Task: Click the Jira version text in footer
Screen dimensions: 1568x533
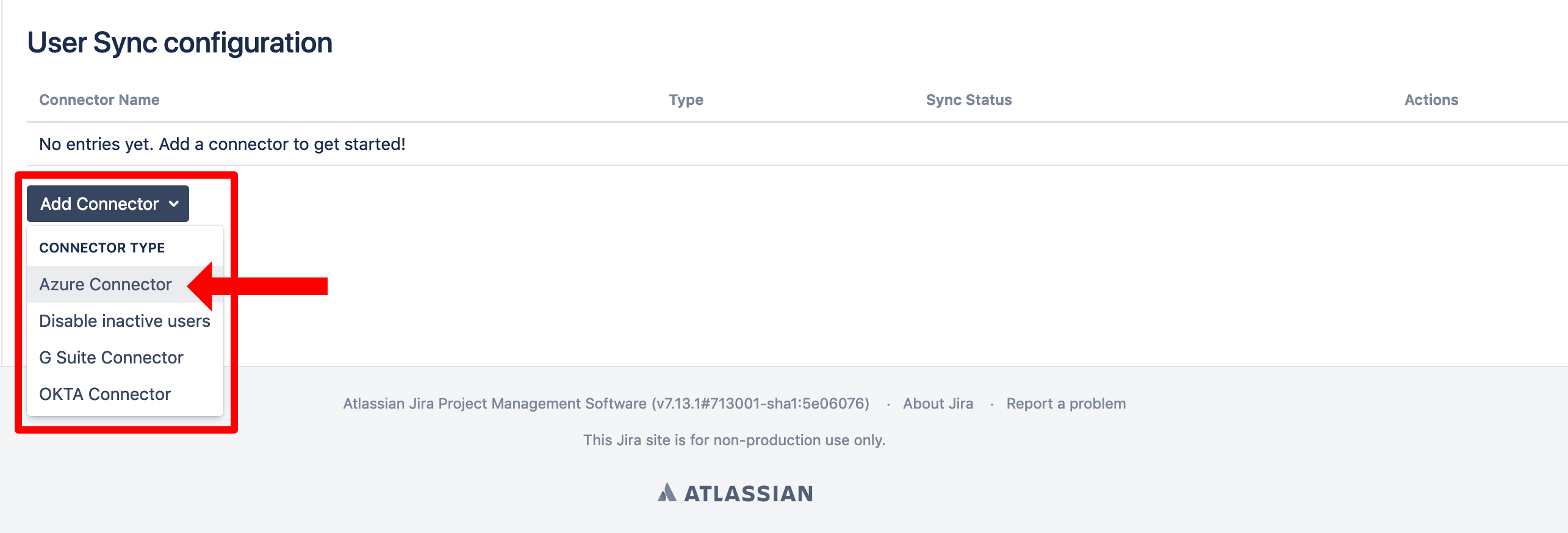Action: tap(606, 404)
